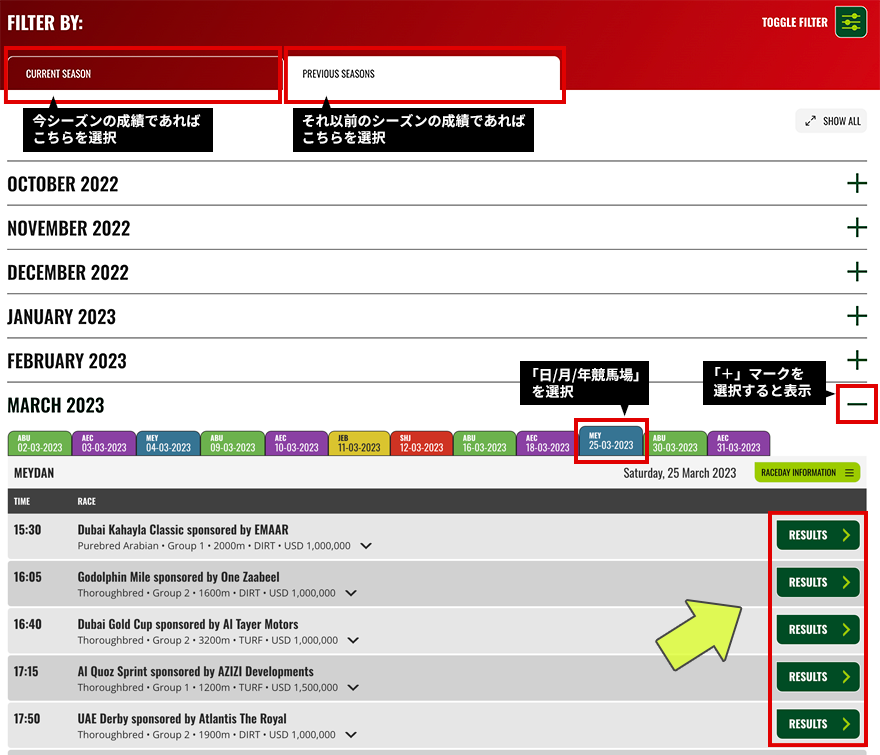
Task: Expand the October 2022 section
Action: click(x=856, y=183)
